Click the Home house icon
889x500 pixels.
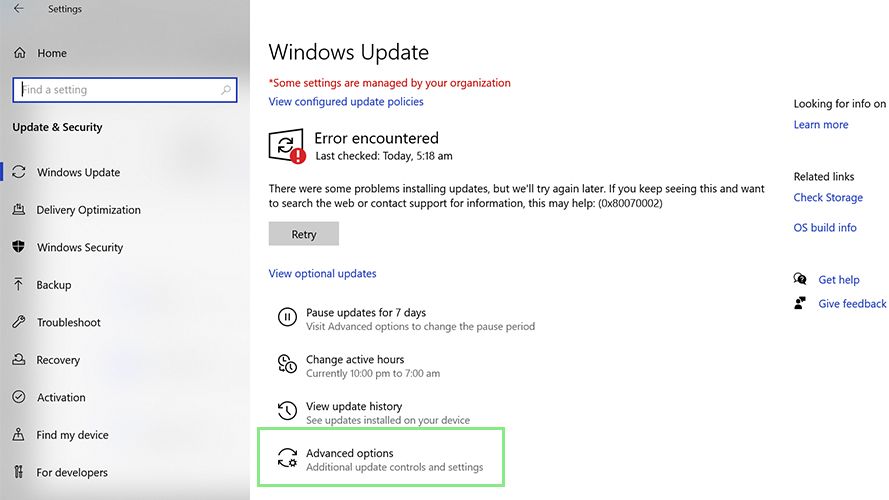coord(20,53)
